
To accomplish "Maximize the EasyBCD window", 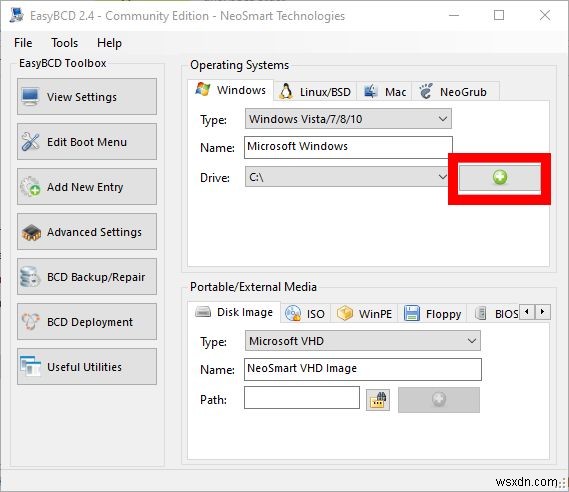I will pyautogui.click(x=499, y=15).
